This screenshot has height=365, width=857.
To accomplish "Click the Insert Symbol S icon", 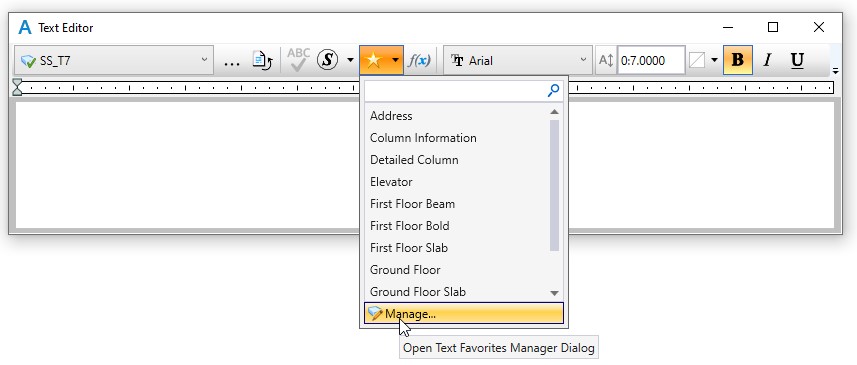I will (327, 60).
